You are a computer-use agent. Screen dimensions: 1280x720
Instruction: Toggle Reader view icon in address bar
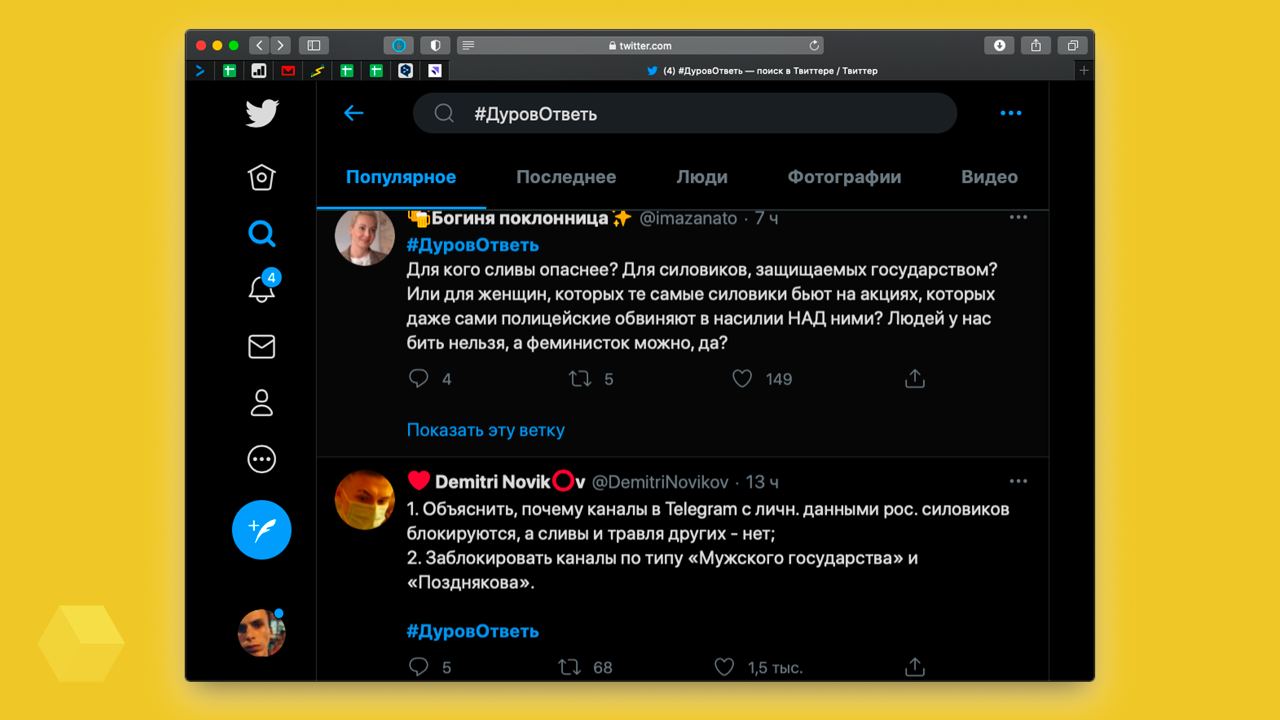(x=469, y=45)
